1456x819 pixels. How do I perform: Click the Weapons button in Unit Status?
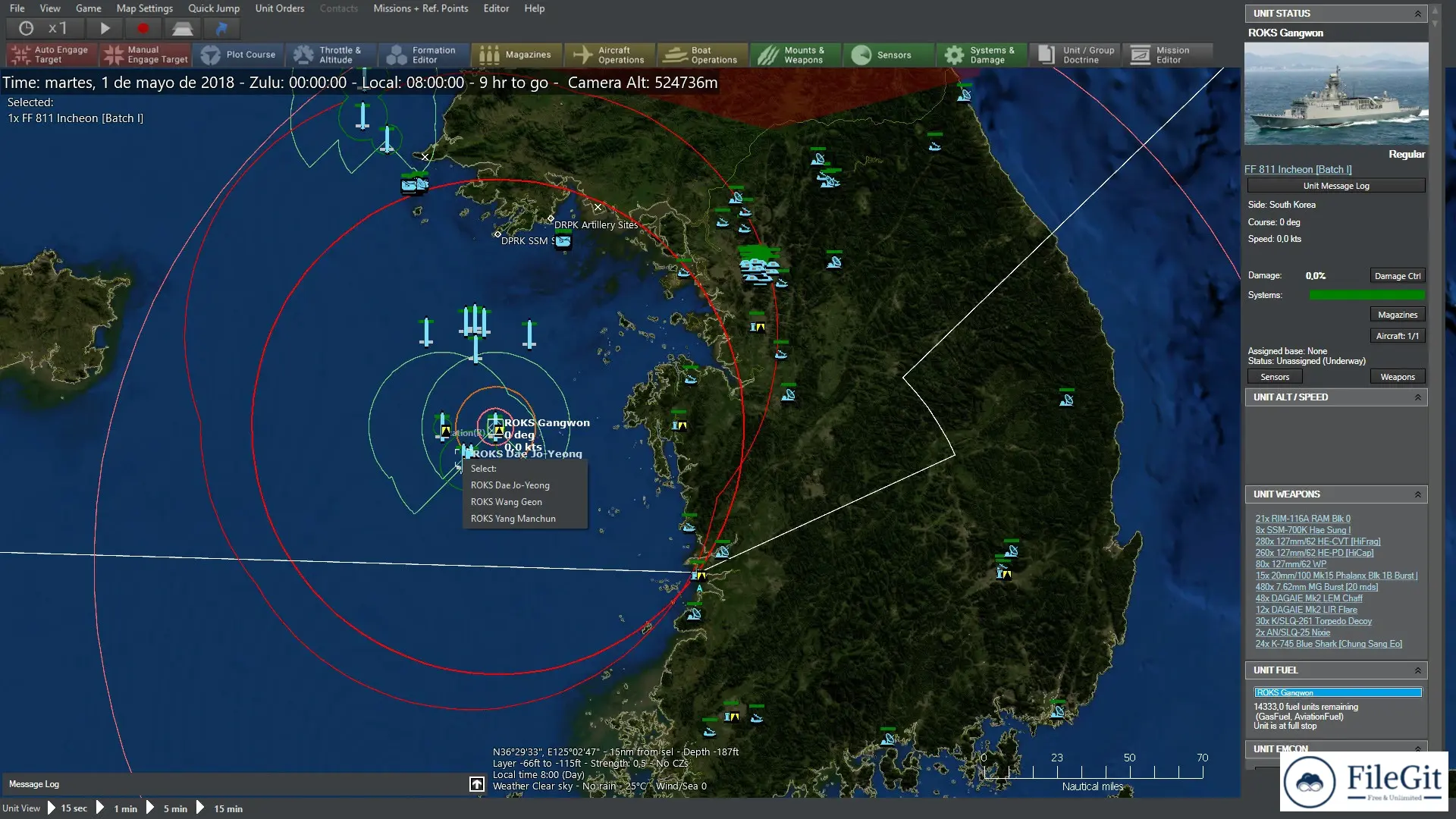point(1398,377)
